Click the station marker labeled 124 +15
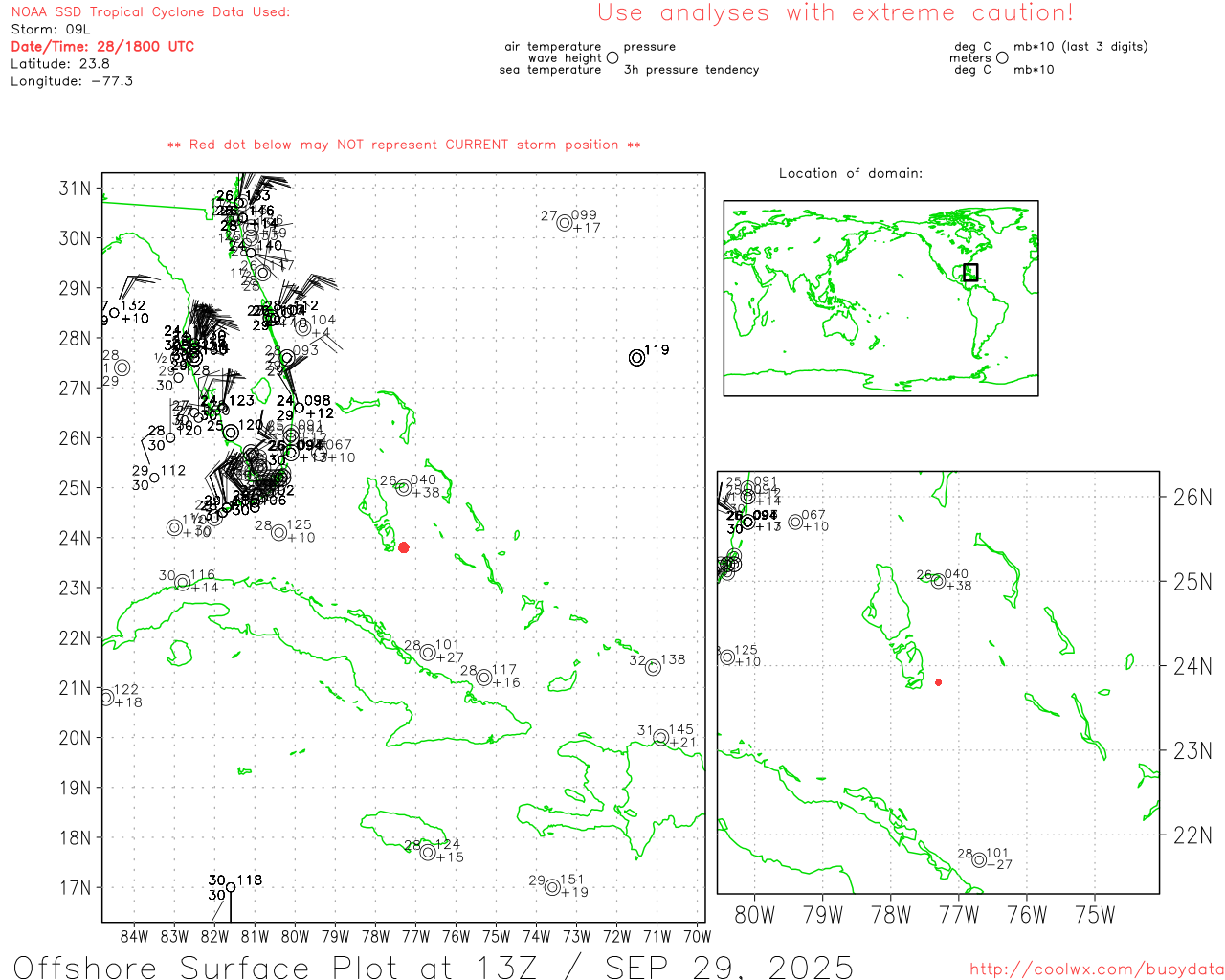Image resolution: width=1225 pixels, height=980 pixels. coord(428,852)
